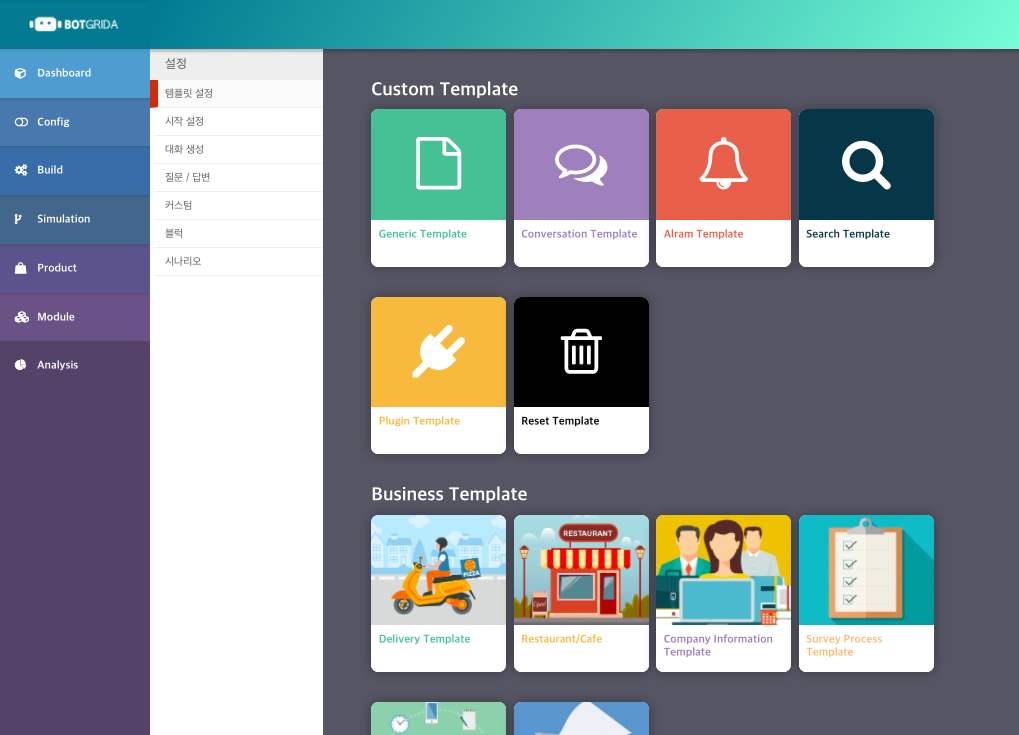Open 질문 / 답변 submenu item

coord(237,177)
